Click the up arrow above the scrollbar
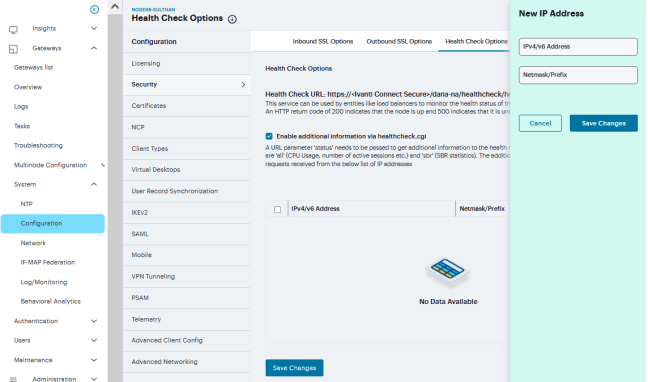Image resolution: width=648 pixels, height=382 pixels. tap(115, 6)
